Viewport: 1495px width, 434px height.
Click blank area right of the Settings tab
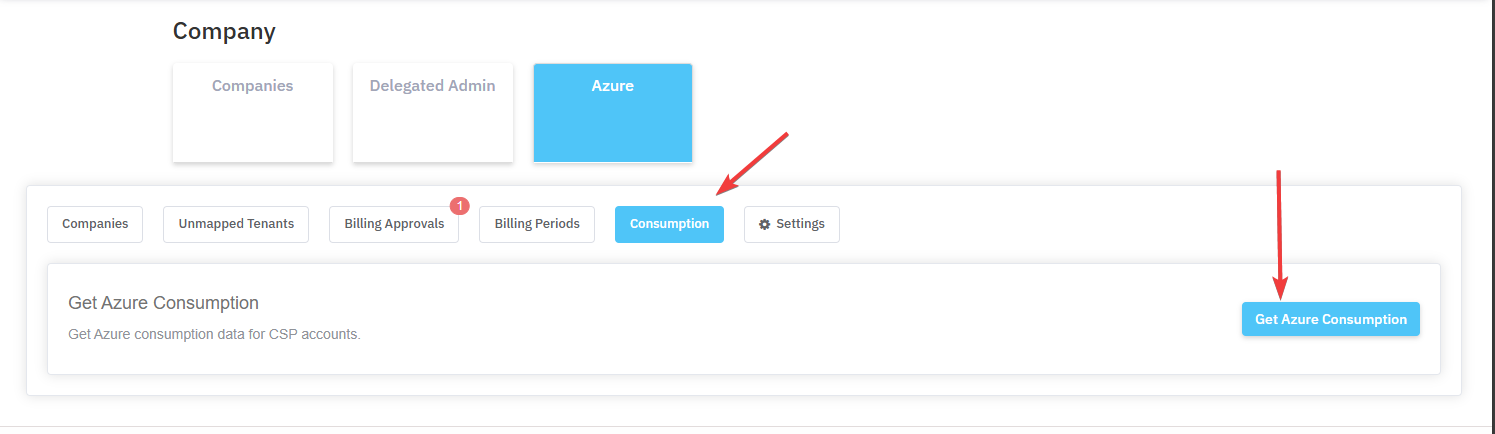(x=1100, y=224)
